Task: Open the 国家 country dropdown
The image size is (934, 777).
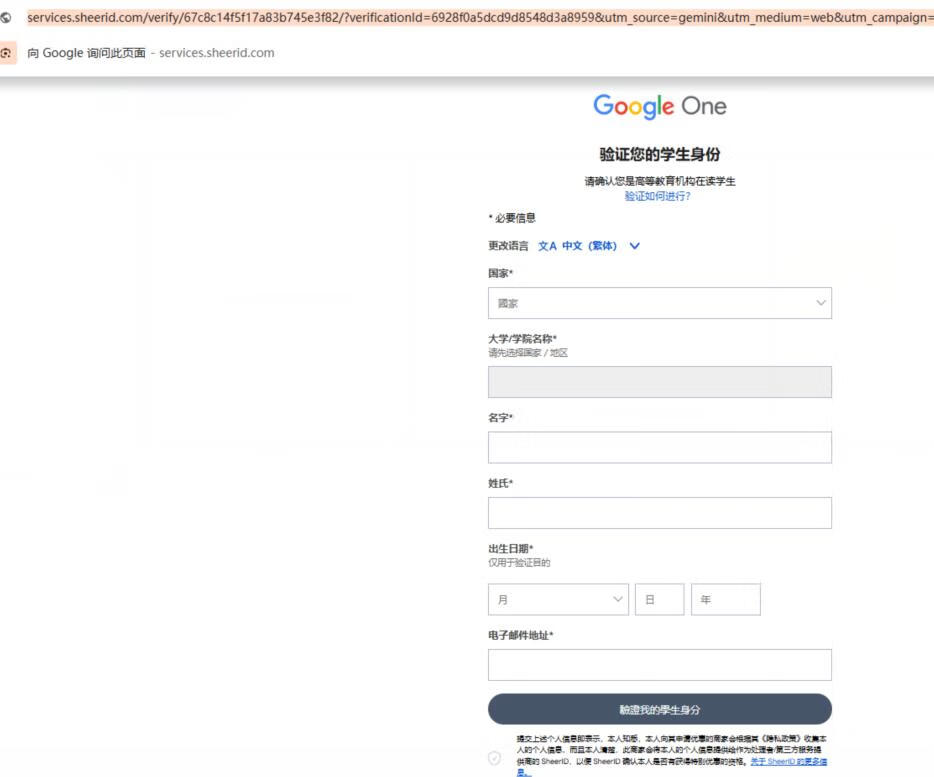Action: pos(659,303)
